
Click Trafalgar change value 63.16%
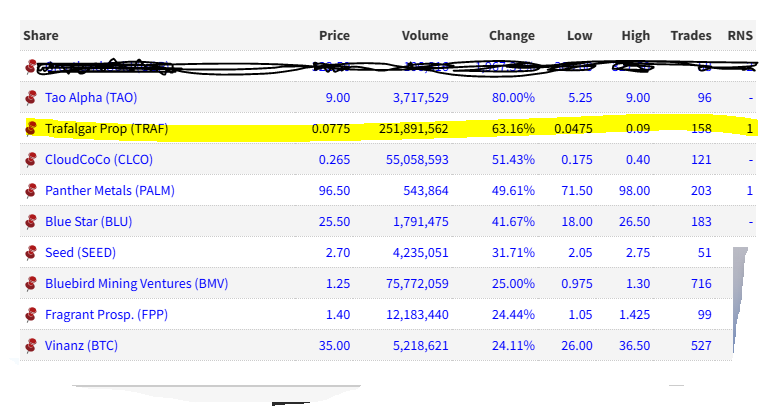coord(513,128)
